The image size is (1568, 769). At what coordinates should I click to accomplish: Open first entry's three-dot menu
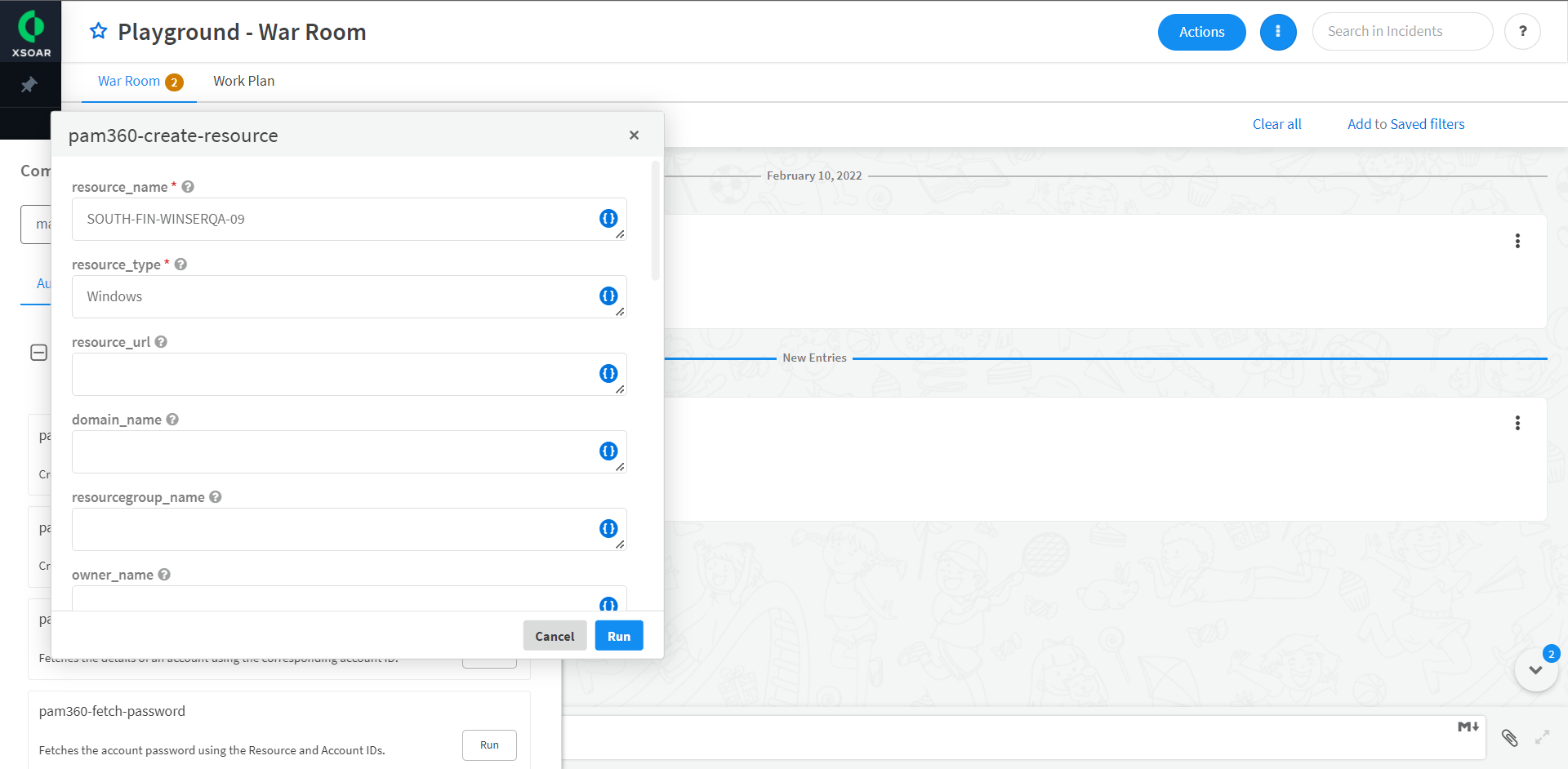click(1517, 241)
